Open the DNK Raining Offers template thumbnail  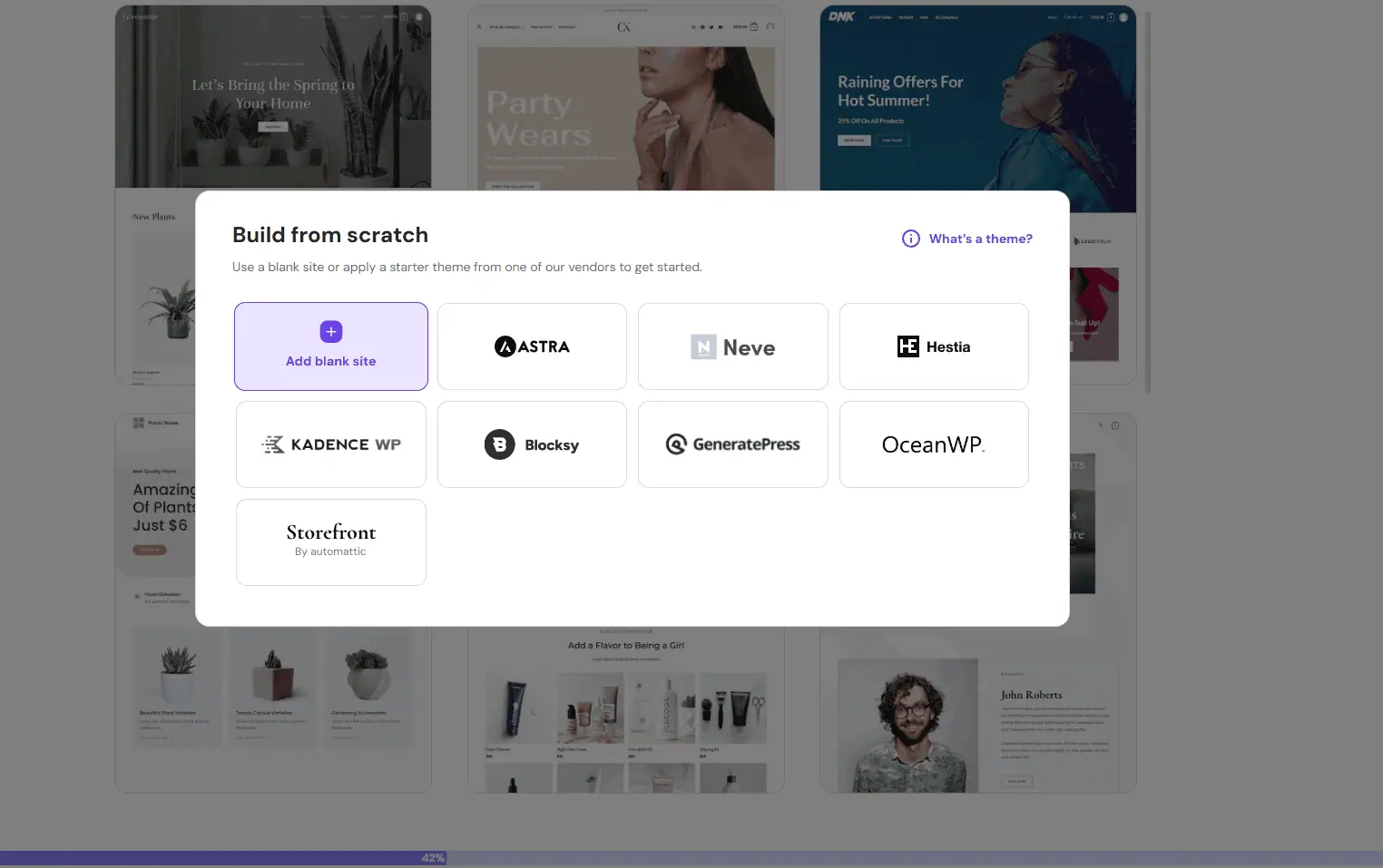tap(978, 97)
